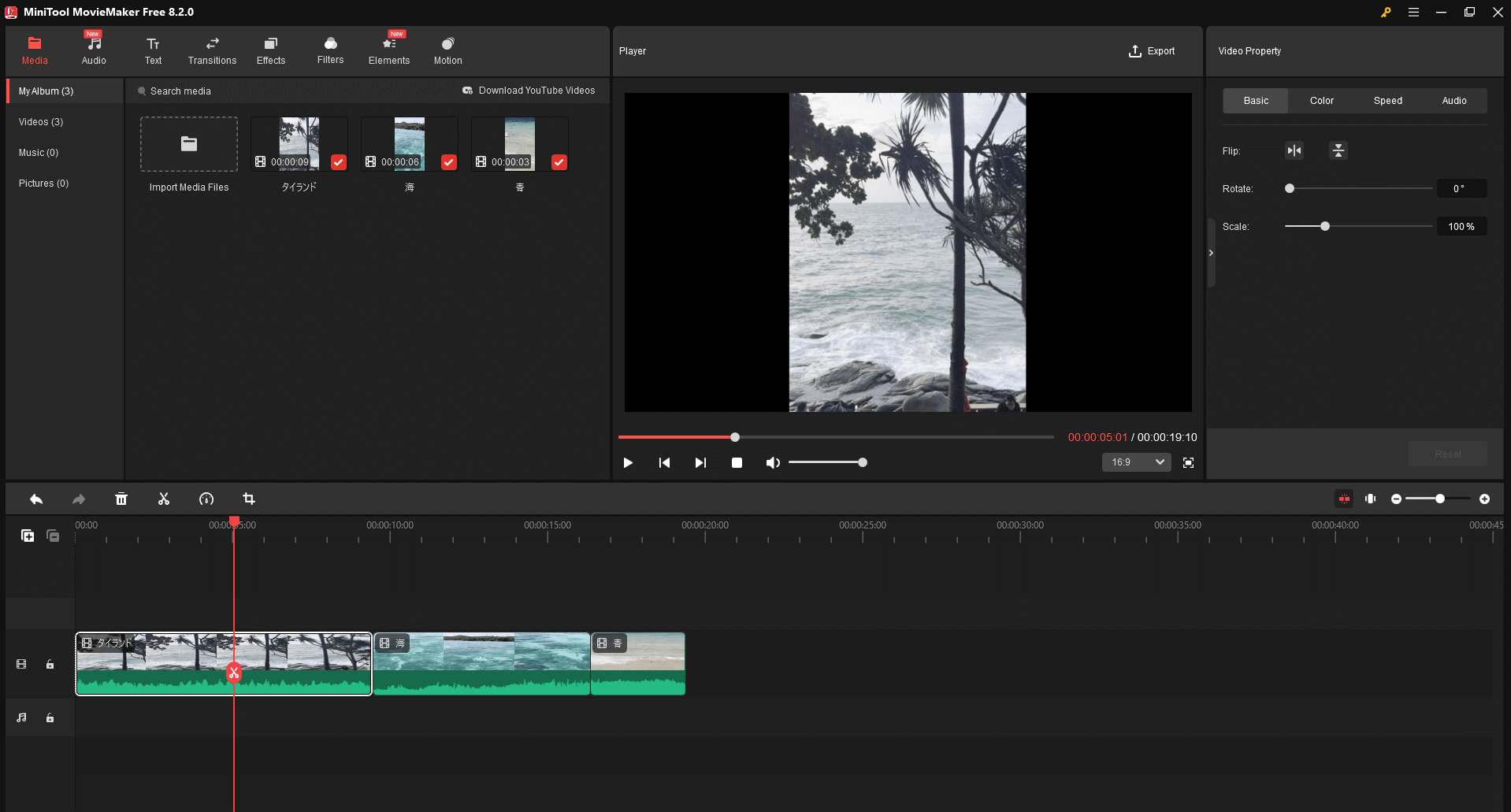The height and width of the screenshot is (812, 1511).
Task: Select My Album (3) category
Action: pos(65,91)
